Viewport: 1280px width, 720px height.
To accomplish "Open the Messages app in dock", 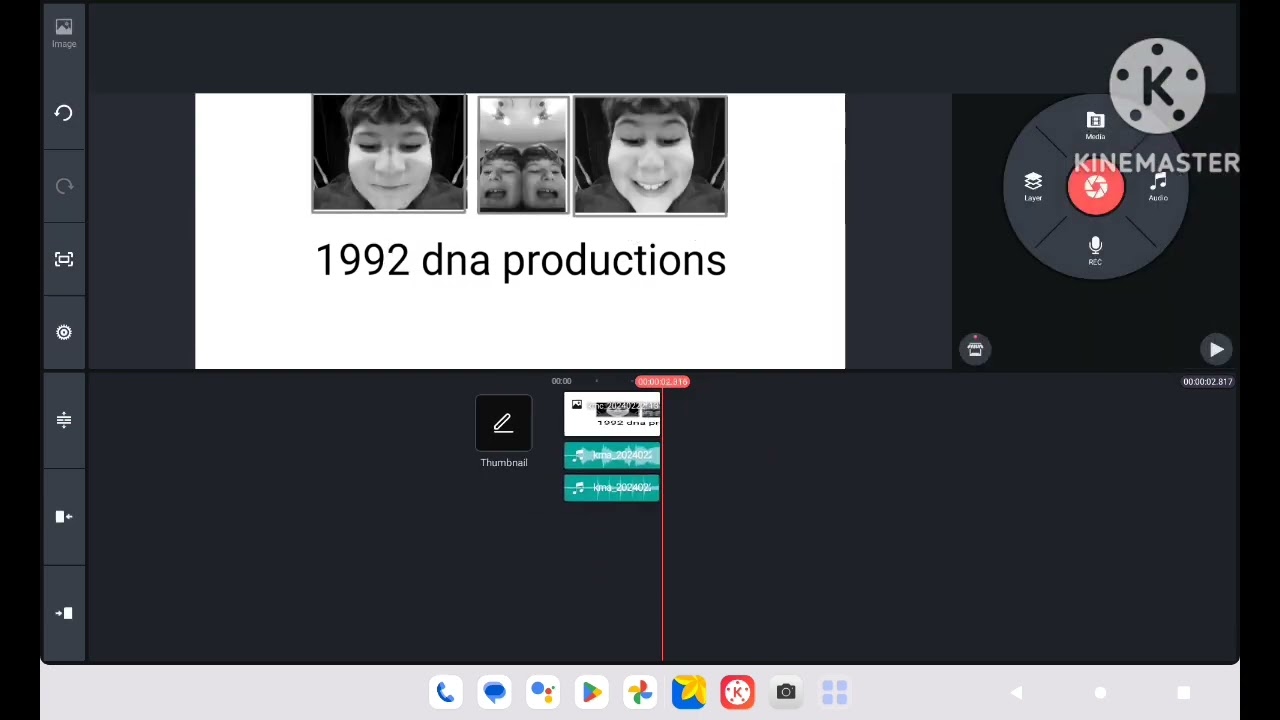I will pyautogui.click(x=494, y=692).
